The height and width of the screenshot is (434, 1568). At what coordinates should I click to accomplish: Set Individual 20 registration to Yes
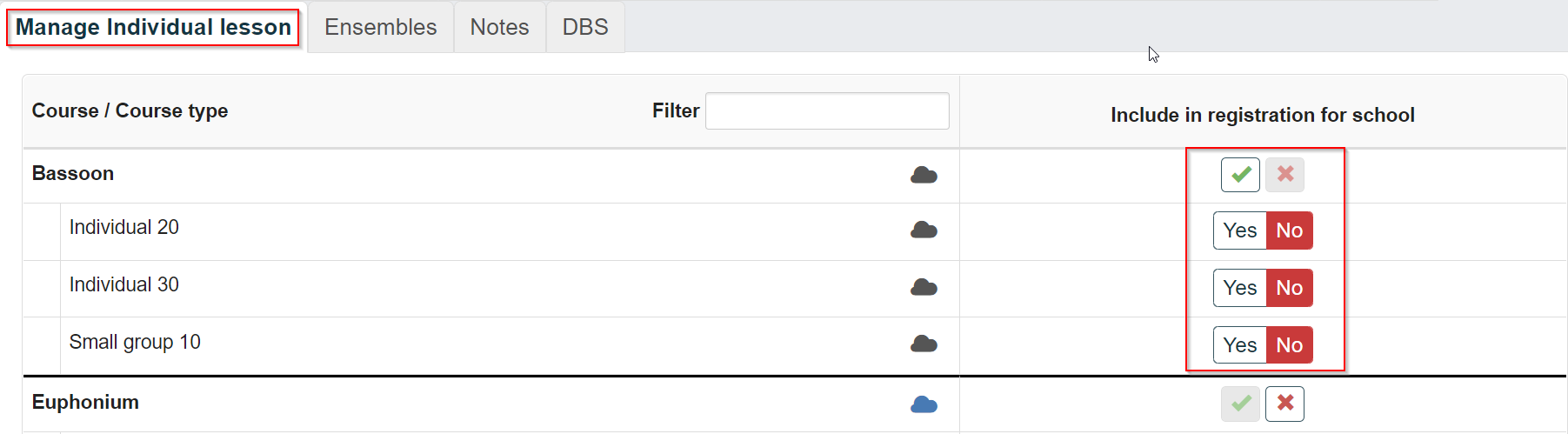point(1240,230)
